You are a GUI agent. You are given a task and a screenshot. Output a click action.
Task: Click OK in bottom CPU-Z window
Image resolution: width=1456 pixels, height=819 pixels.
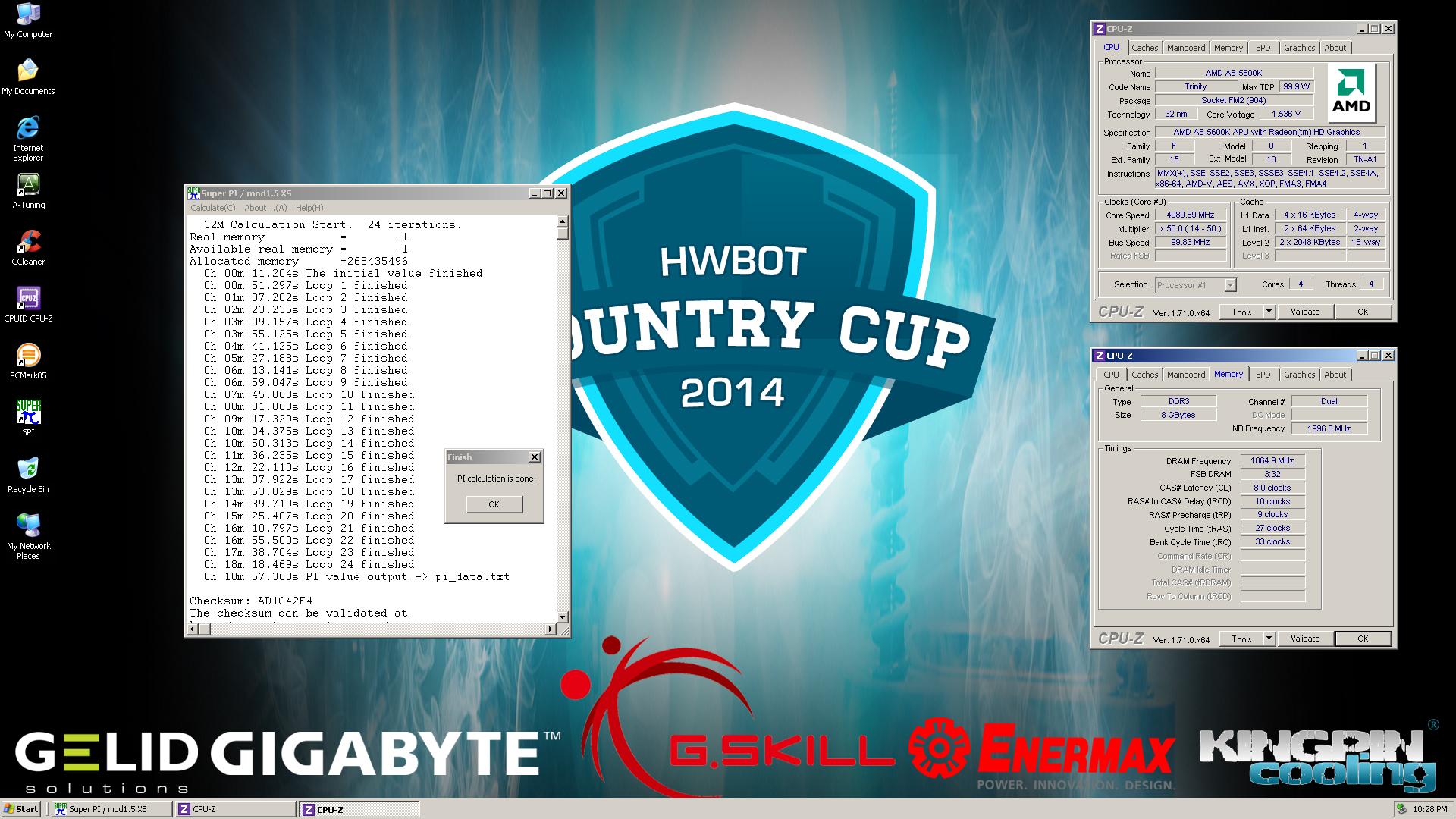click(1363, 639)
